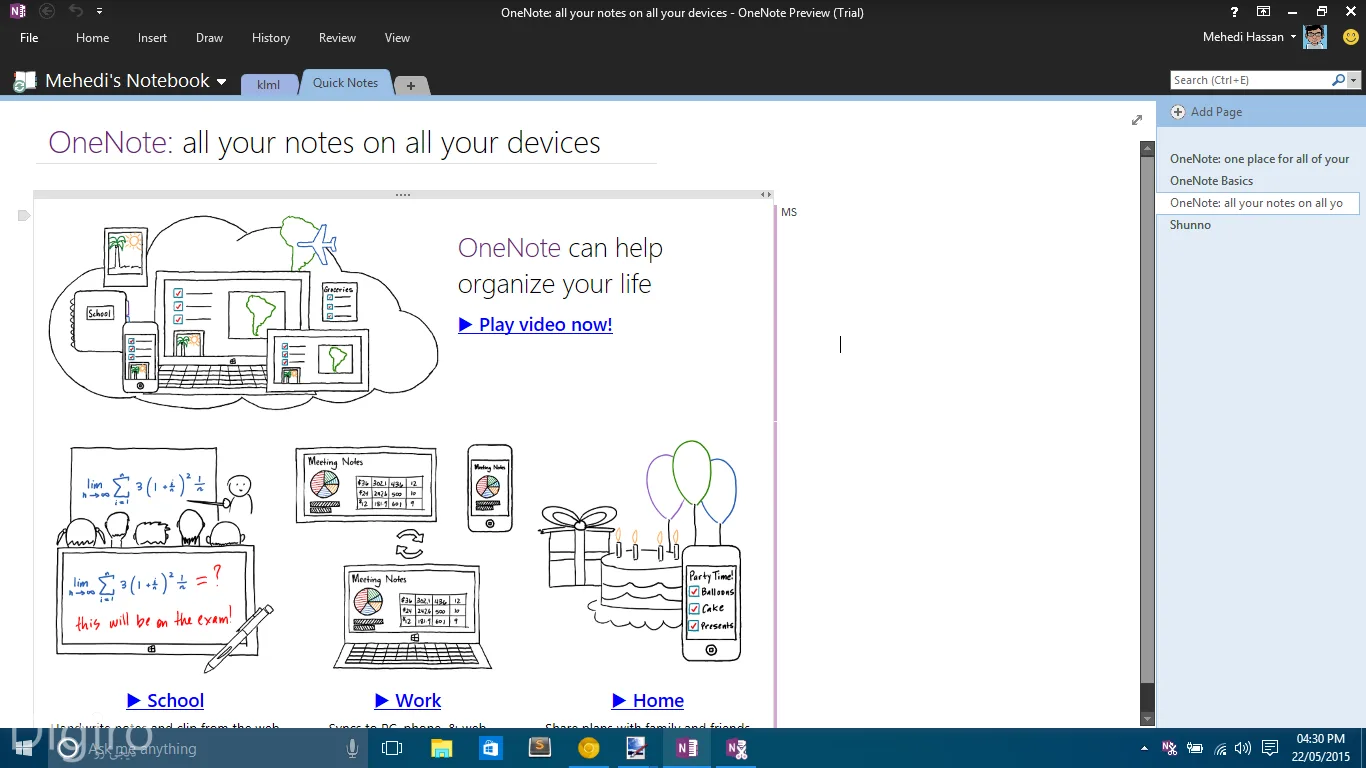Click the paragraph handle tag at left margin
This screenshot has height=768, width=1366.
tap(24, 215)
